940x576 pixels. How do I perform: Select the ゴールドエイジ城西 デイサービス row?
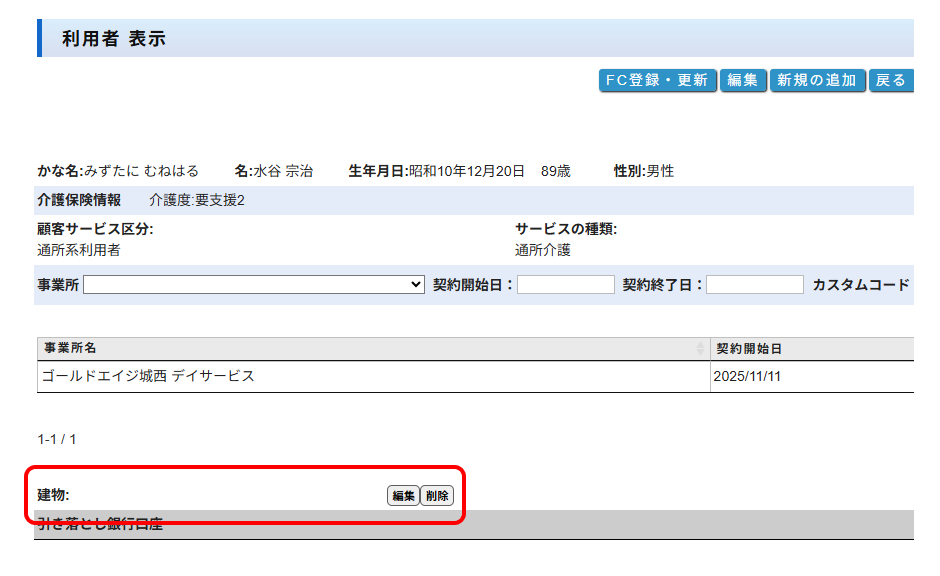tap(148, 377)
